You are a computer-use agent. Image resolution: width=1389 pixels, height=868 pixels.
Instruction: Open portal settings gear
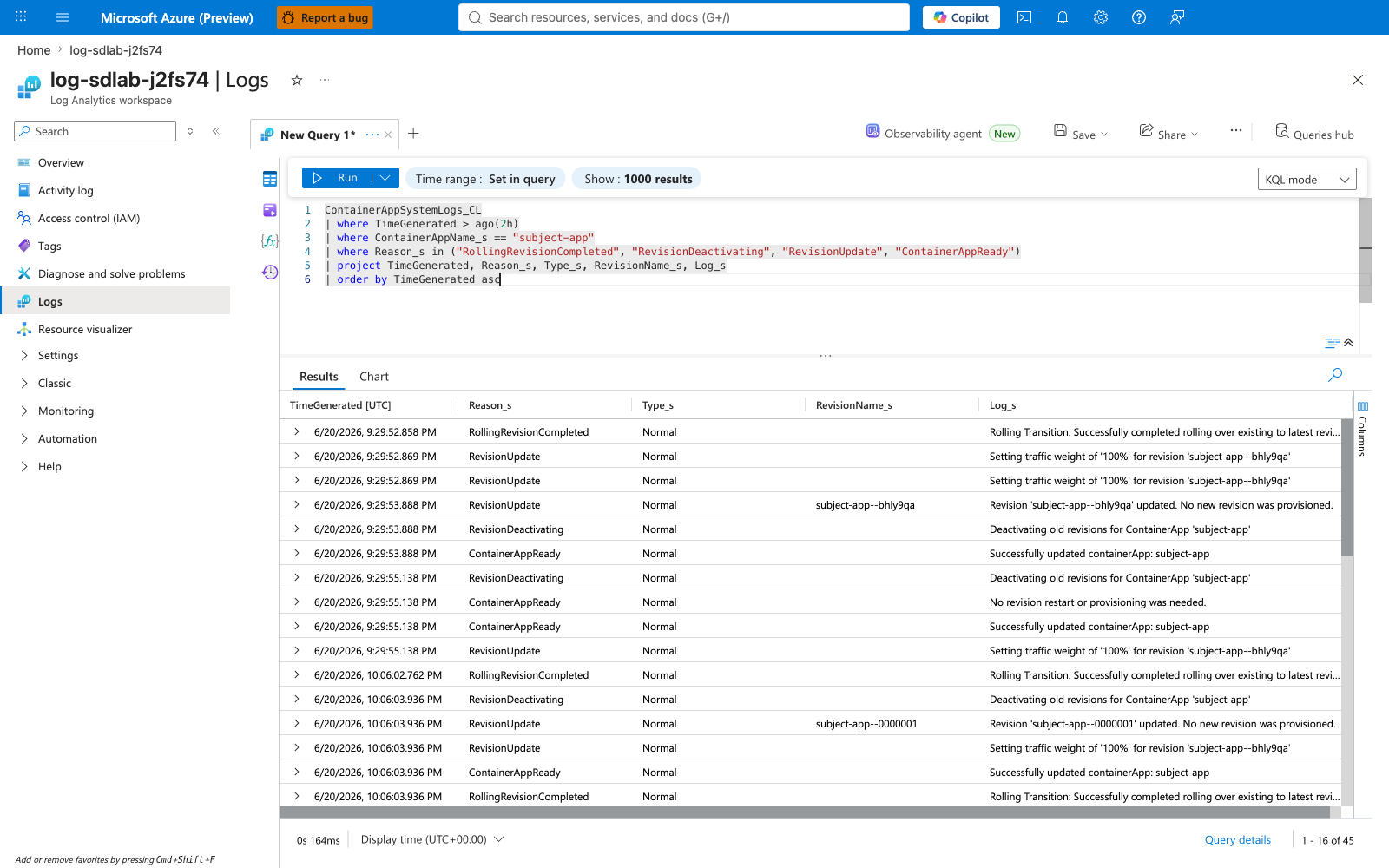coord(1101,17)
